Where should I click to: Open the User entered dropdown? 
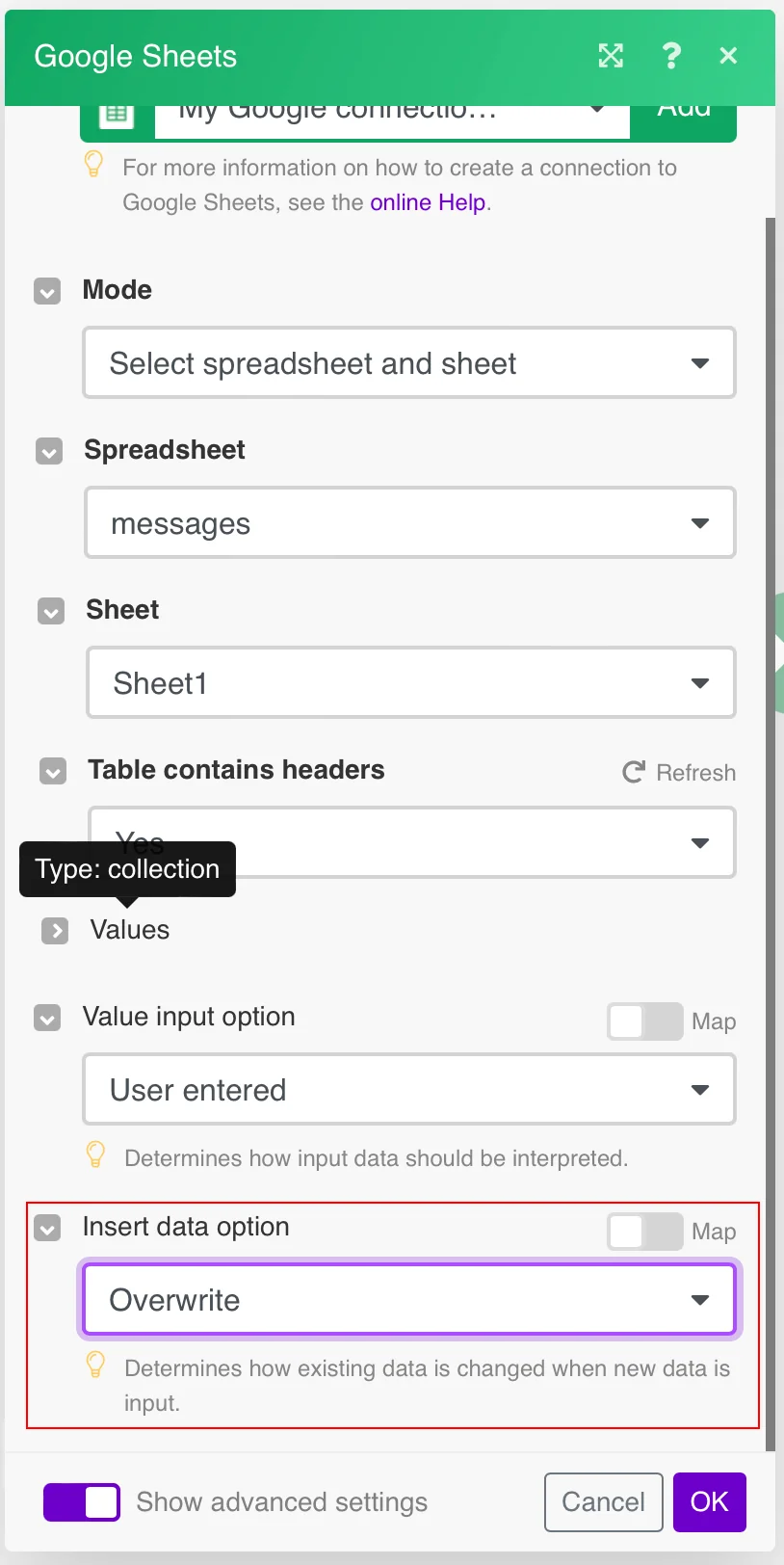point(409,1090)
